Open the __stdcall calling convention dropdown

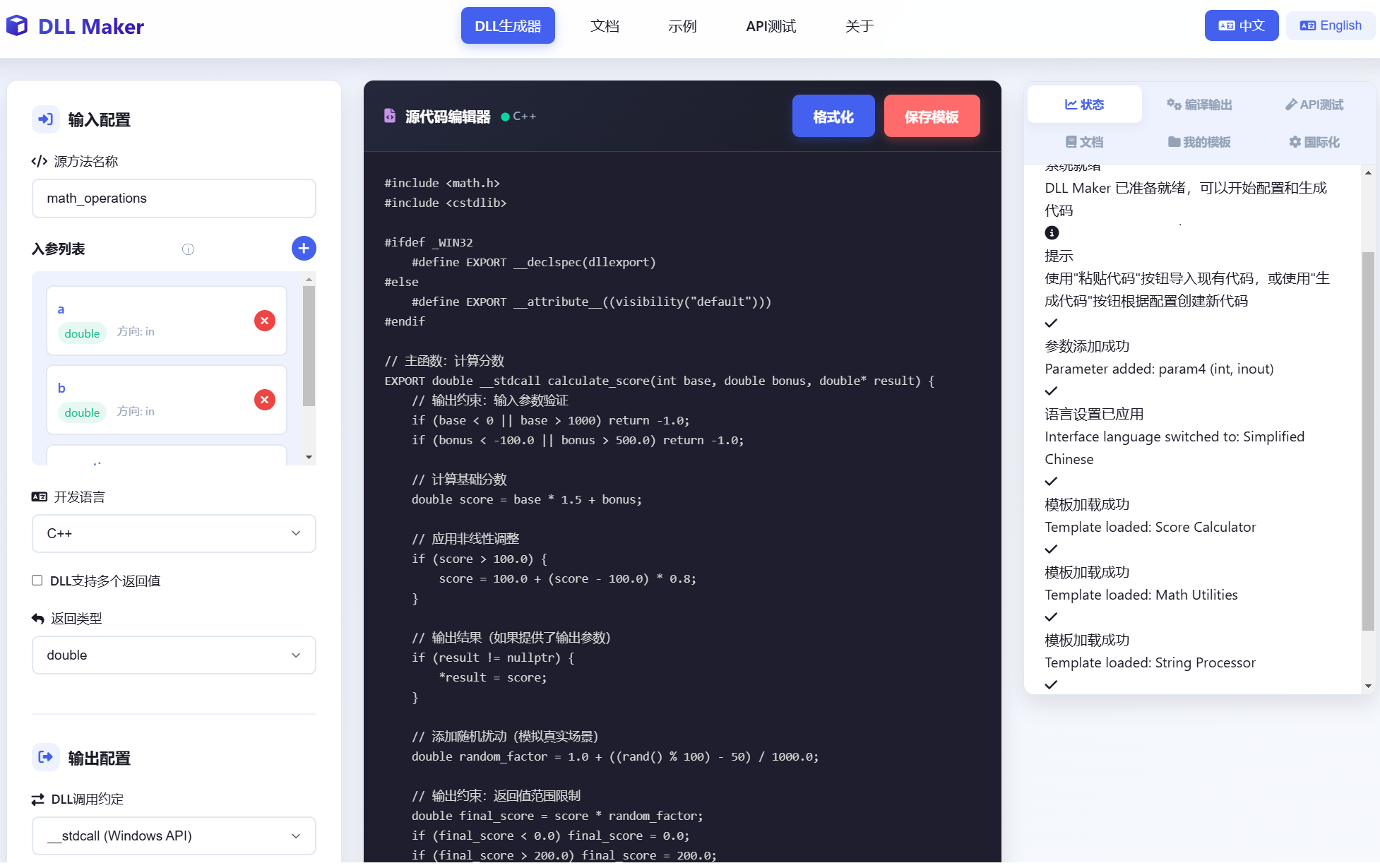(174, 836)
